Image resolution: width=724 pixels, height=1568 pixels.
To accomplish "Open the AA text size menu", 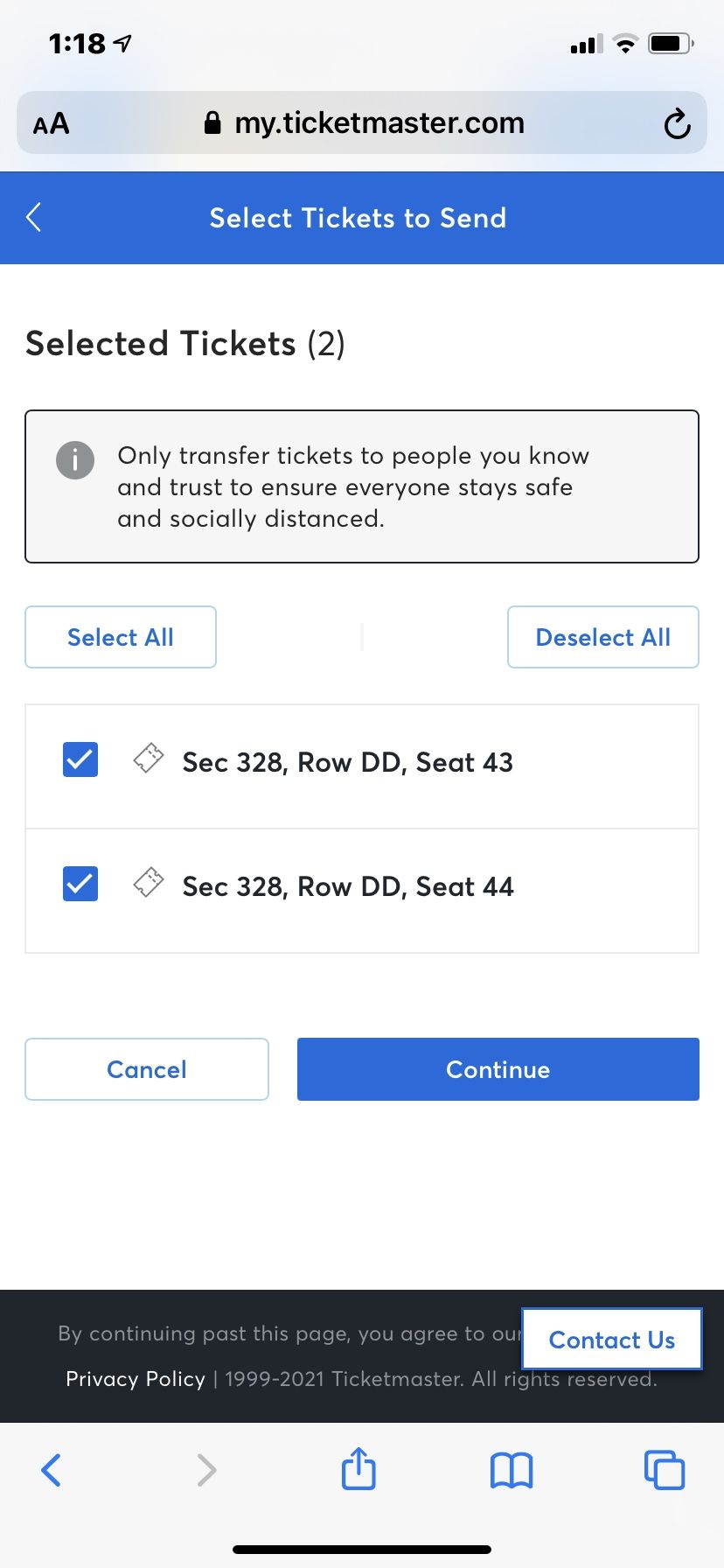I will click(51, 123).
